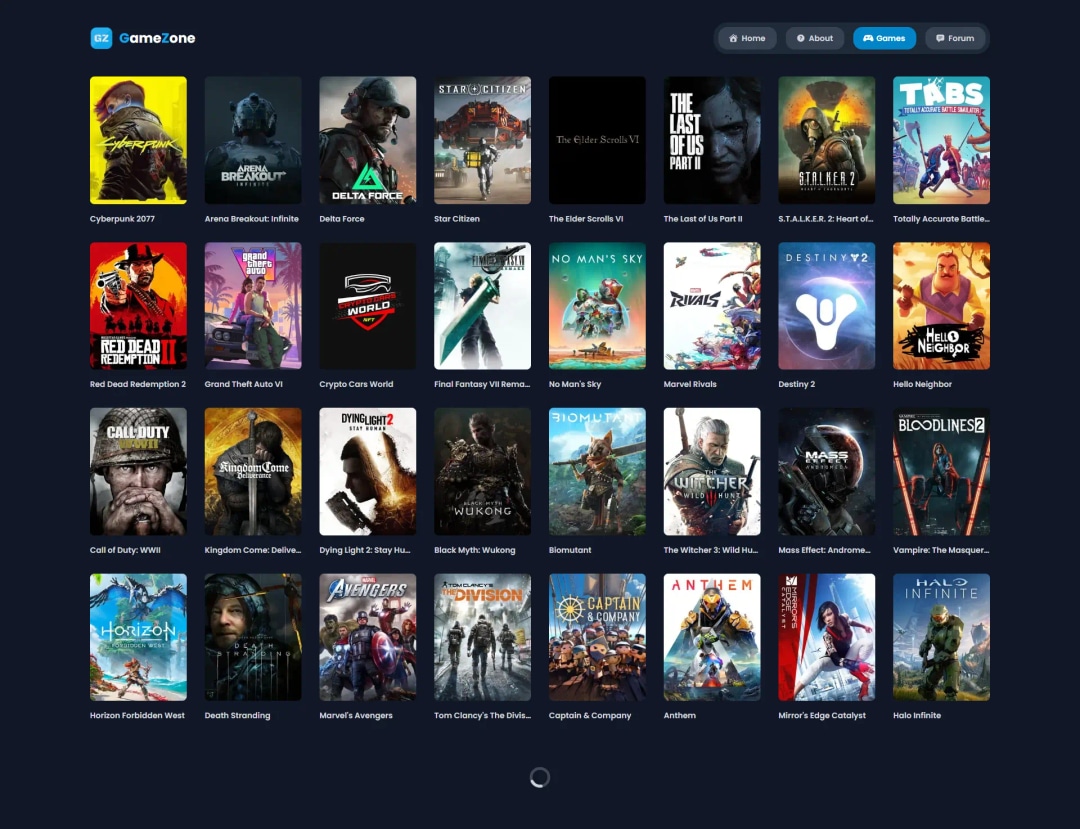Click the "Death Stranding" title

coord(238,715)
